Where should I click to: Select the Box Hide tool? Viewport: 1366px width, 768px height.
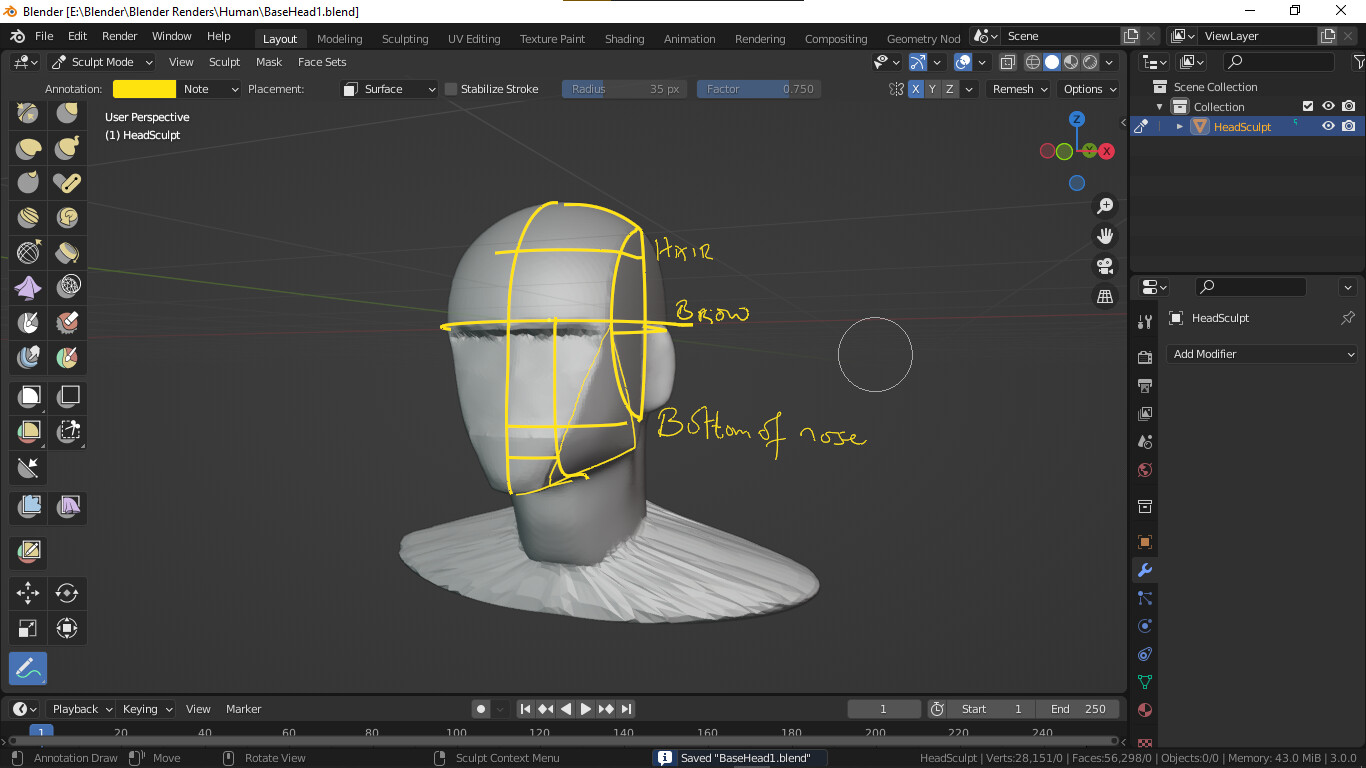pos(67,397)
